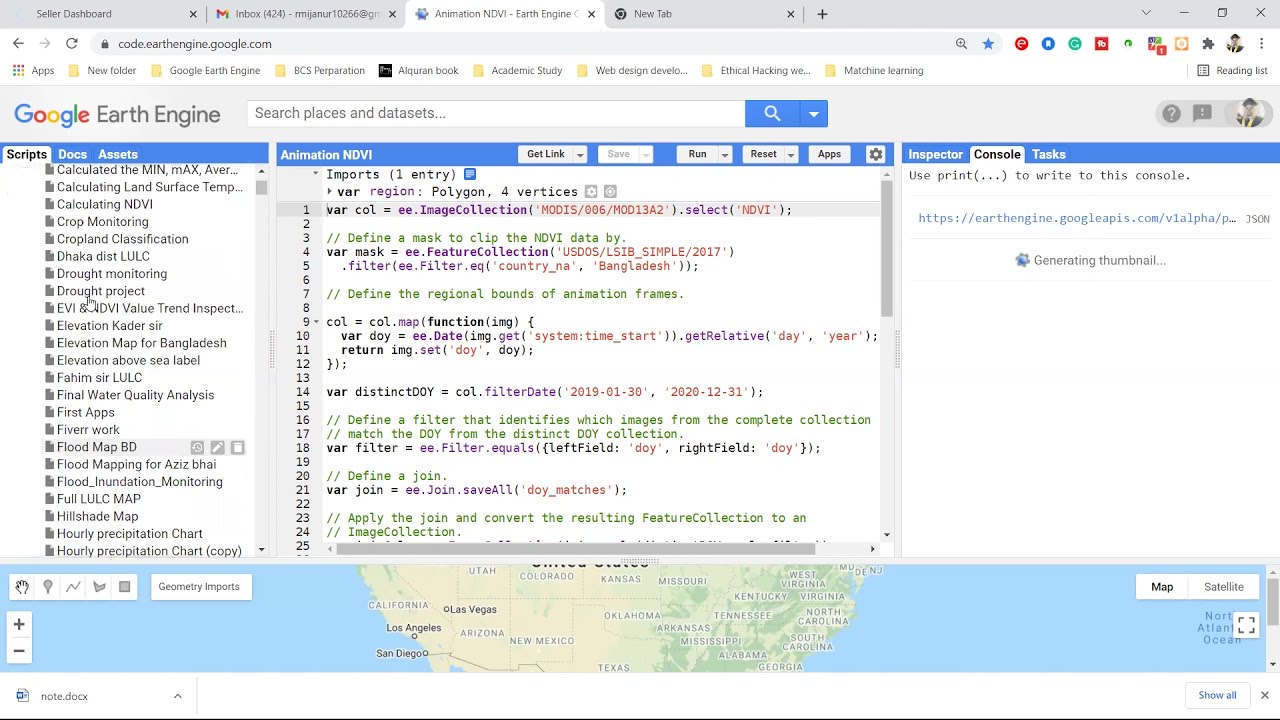Open the Grammarly extension icon
Viewport: 1280px width, 720px height.
pos(1075,44)
